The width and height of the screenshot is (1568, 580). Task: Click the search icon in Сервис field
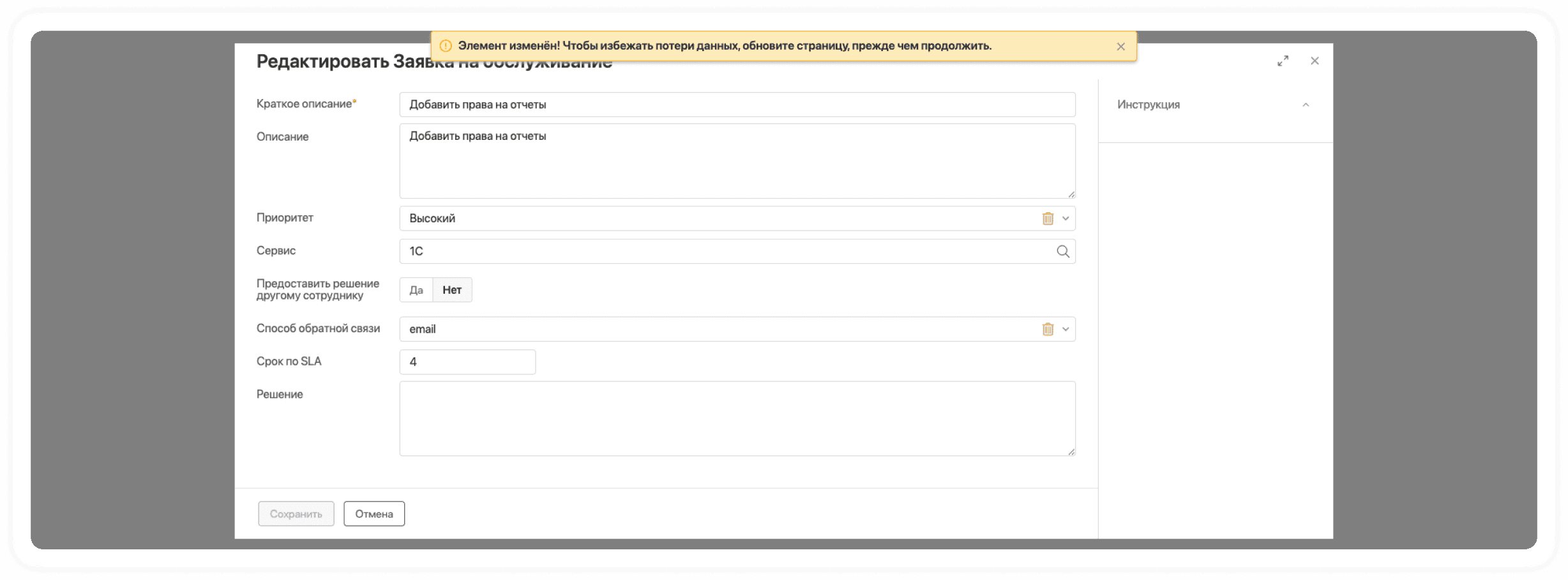coord(1062,252)
